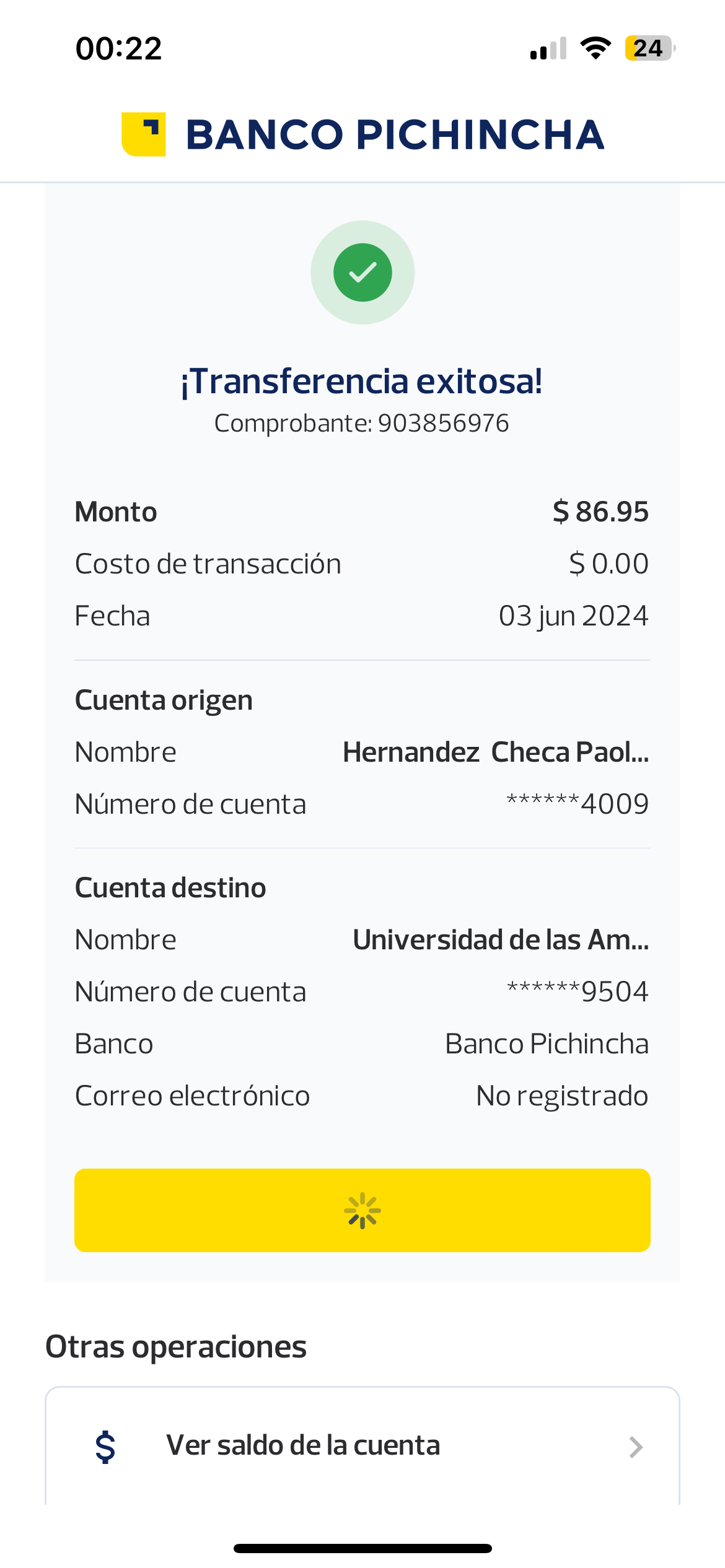This screenshot has width=725, height=1568.
Task: Click the loading spinner on yellow button
Action: [362, 1210]
